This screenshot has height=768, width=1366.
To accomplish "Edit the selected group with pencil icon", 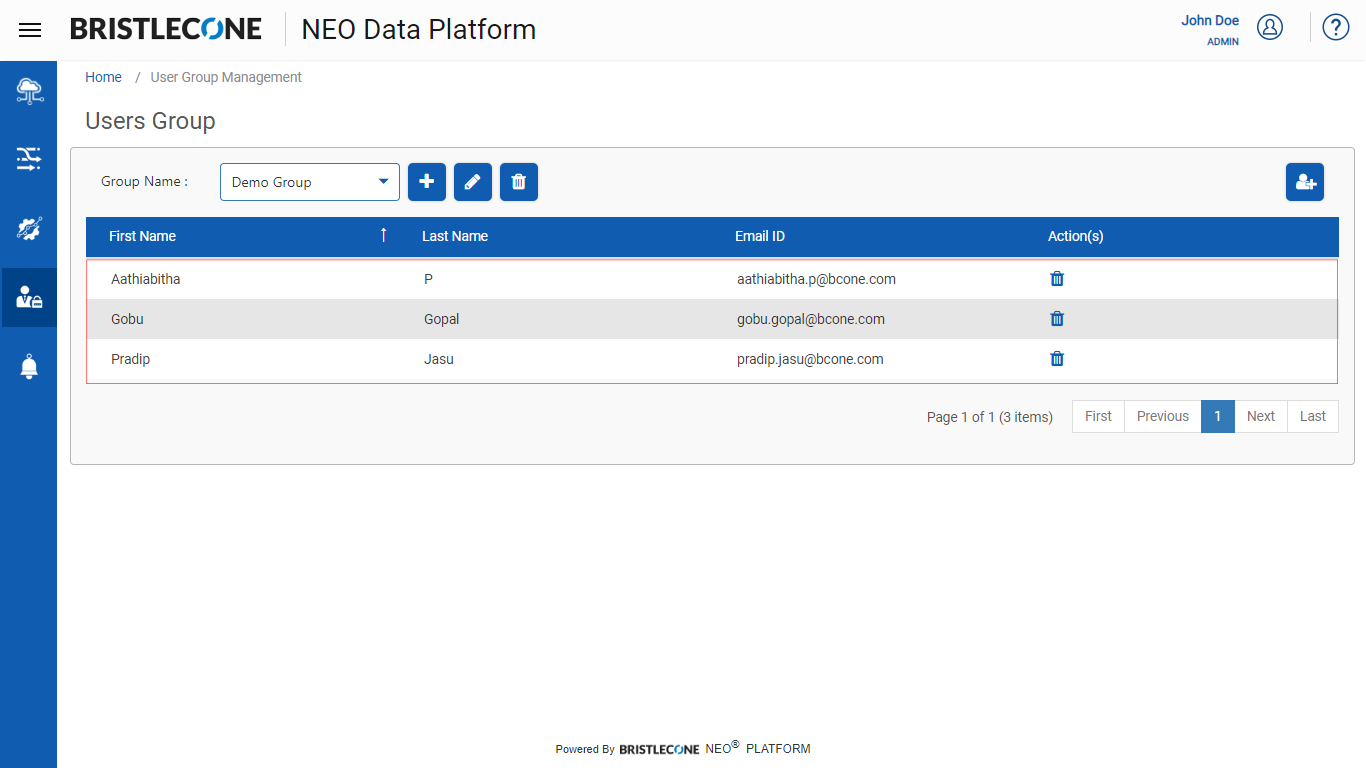I will 473,182.
